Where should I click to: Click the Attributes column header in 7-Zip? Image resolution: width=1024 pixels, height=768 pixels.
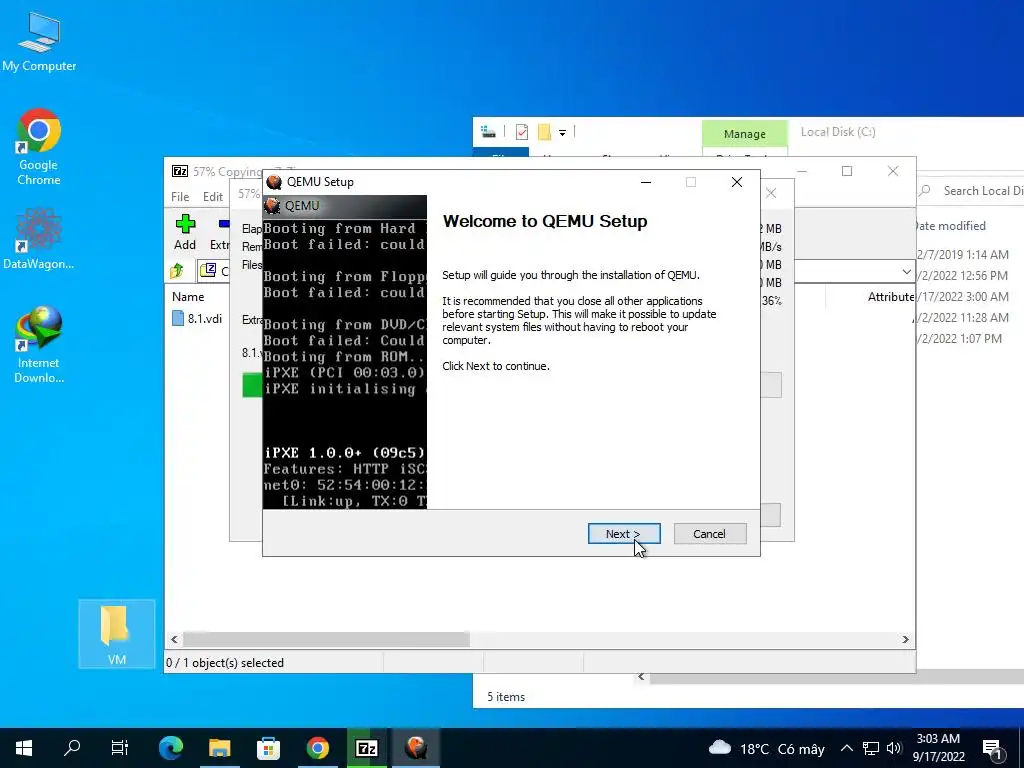(891, 296)
